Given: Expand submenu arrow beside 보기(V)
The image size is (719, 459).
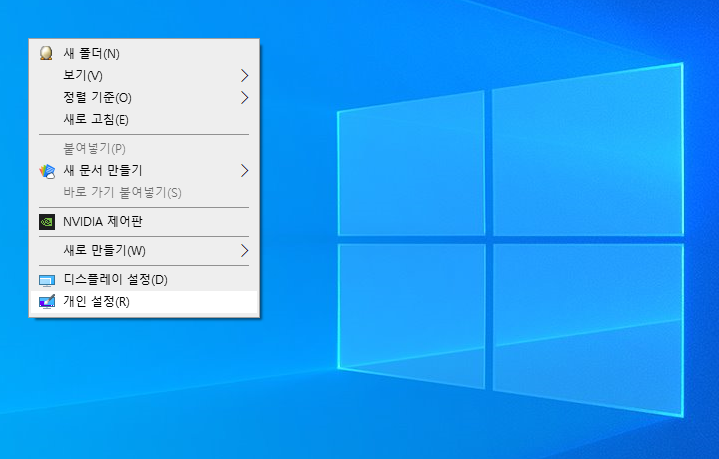Looking at the screenshot, I should point(245,75).
